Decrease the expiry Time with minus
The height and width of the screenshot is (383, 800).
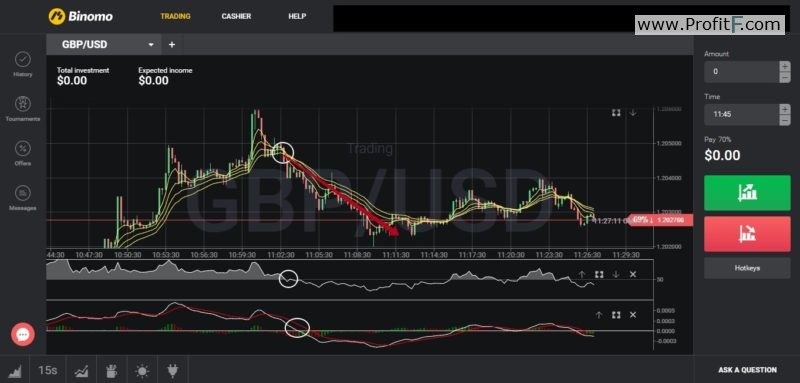[784, 120]
